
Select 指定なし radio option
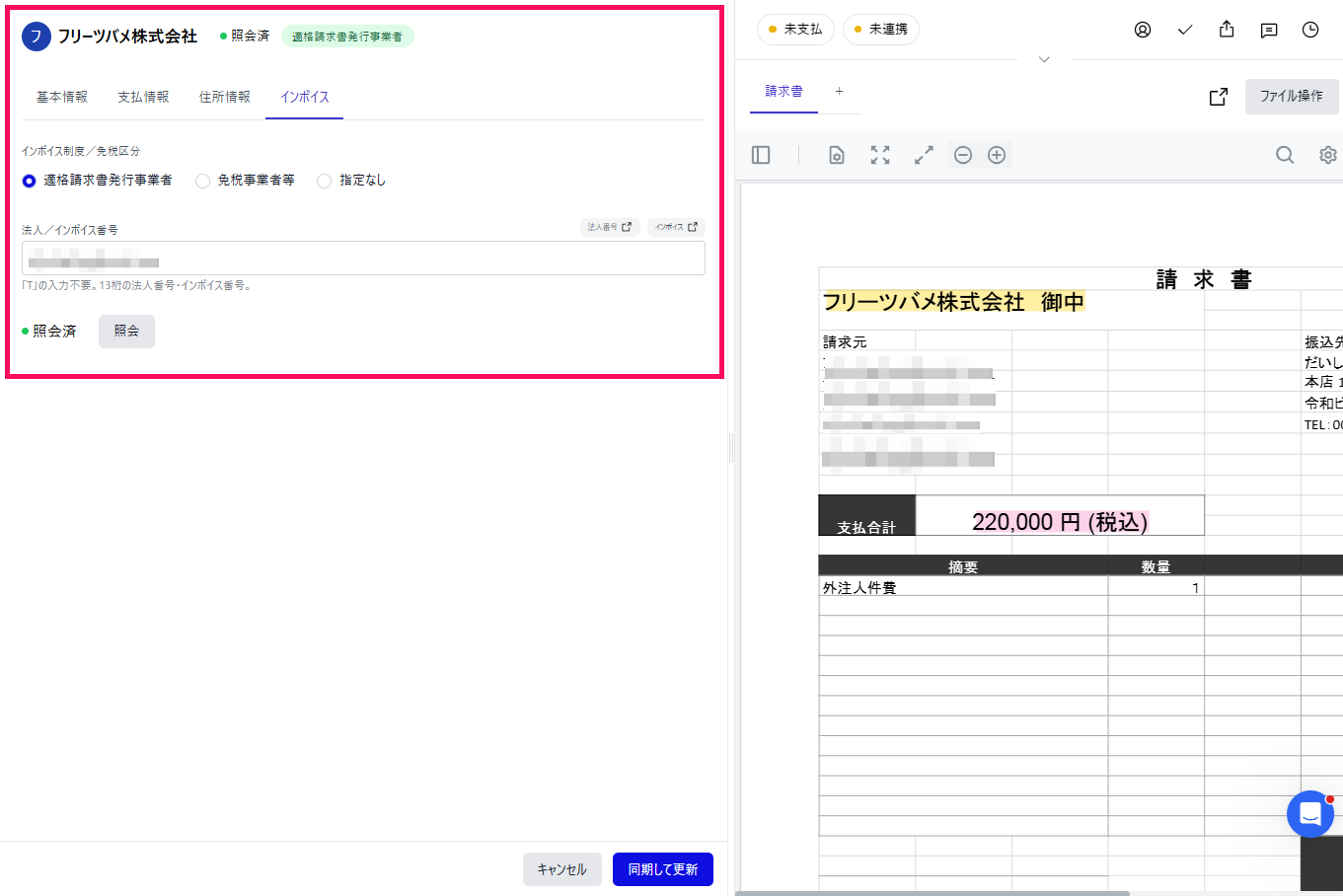point(324,181)
